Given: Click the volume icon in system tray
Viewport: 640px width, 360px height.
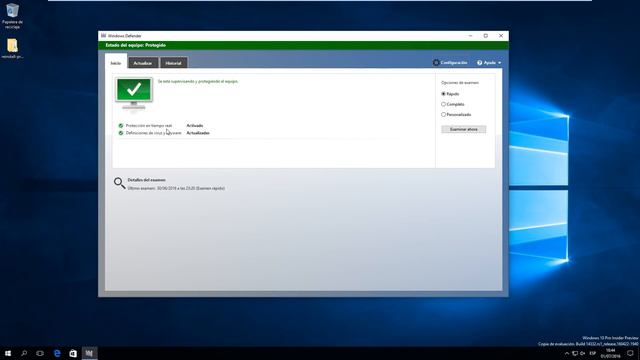Looking at the screenshot, I should (x=583, y=353).
